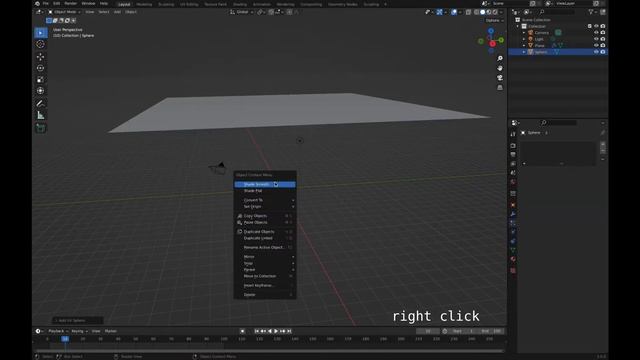The image size is (640, 360).
Task: Open the Select menu in viewport header
Action: (x=104, y=12)
